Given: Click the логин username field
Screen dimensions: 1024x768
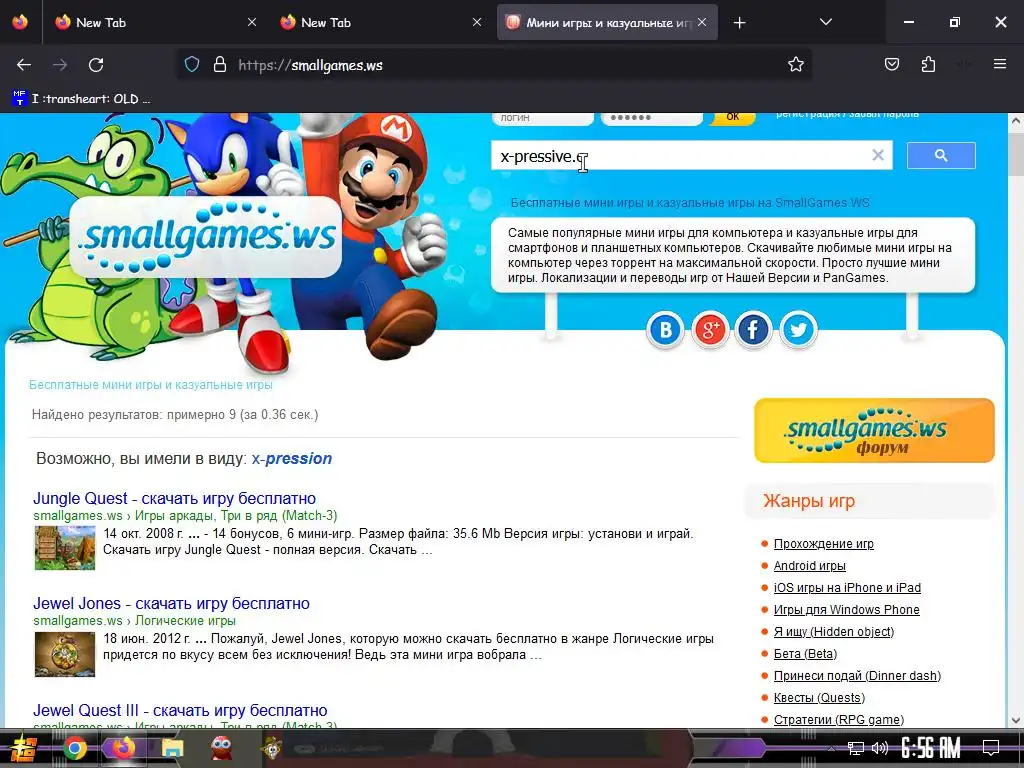Looking at the screenshot, I should [543, 118].
